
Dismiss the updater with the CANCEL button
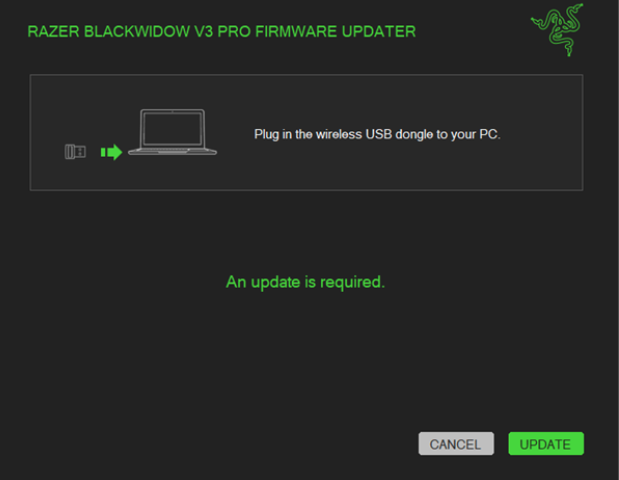[x=456, y=443]
